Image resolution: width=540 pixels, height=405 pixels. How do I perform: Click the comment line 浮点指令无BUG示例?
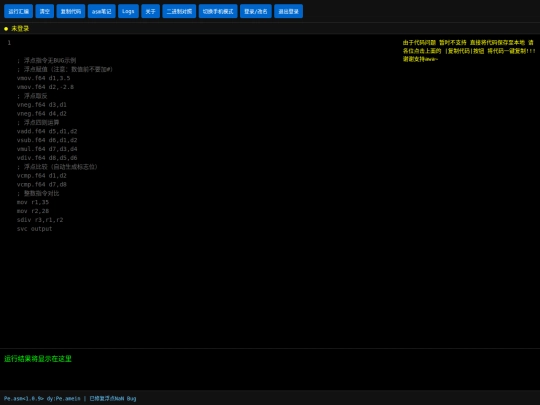[x=46, y=60]
